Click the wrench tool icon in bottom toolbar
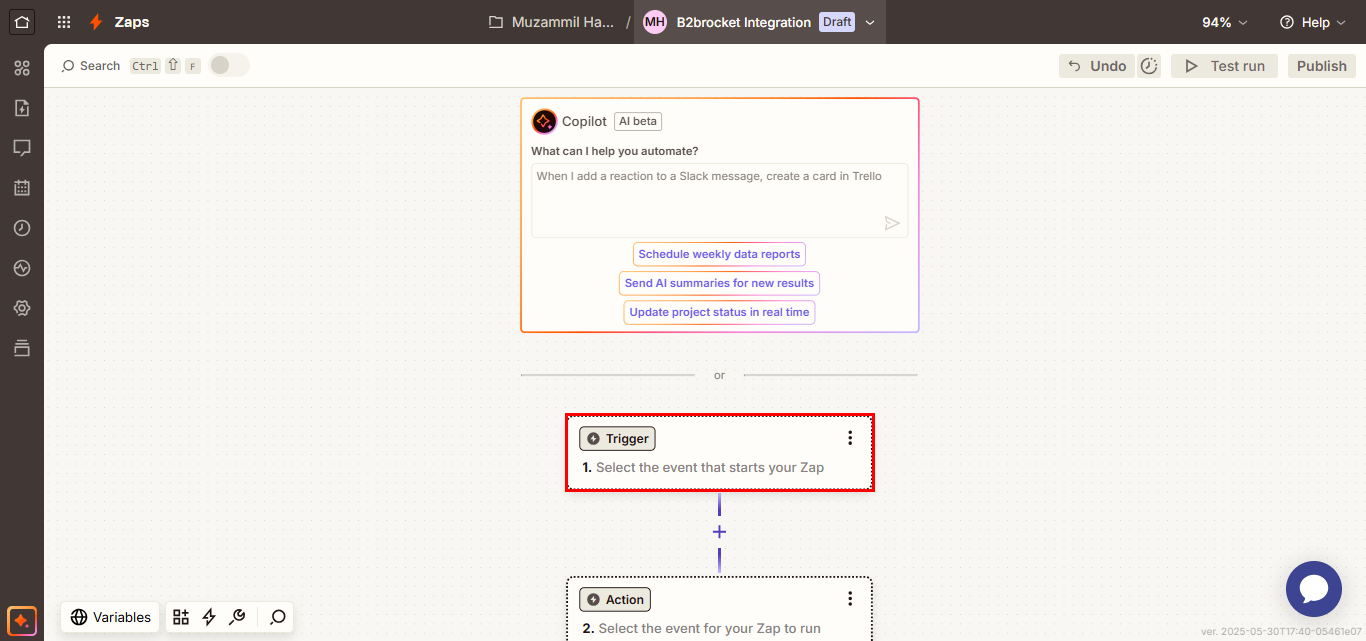The image size is (1366, 641). 237,617
